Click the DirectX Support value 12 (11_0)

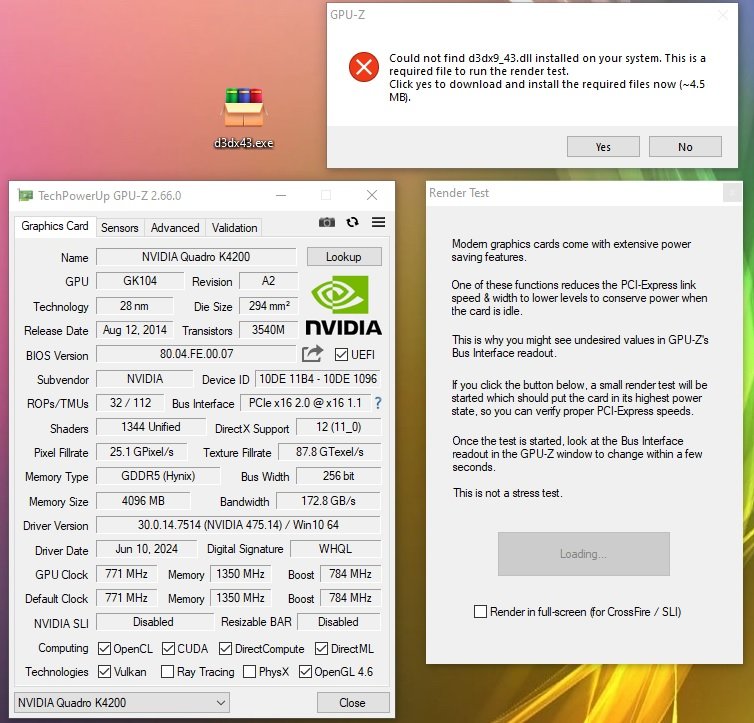click(x=339, y=427)
